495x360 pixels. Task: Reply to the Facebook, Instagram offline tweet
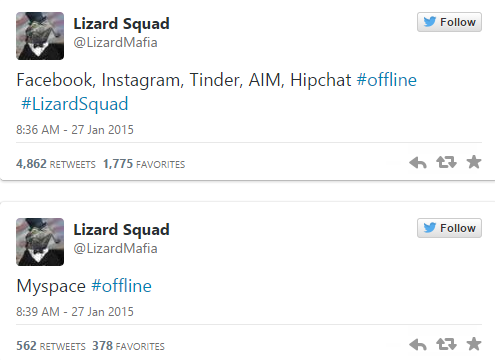point(418,163)
